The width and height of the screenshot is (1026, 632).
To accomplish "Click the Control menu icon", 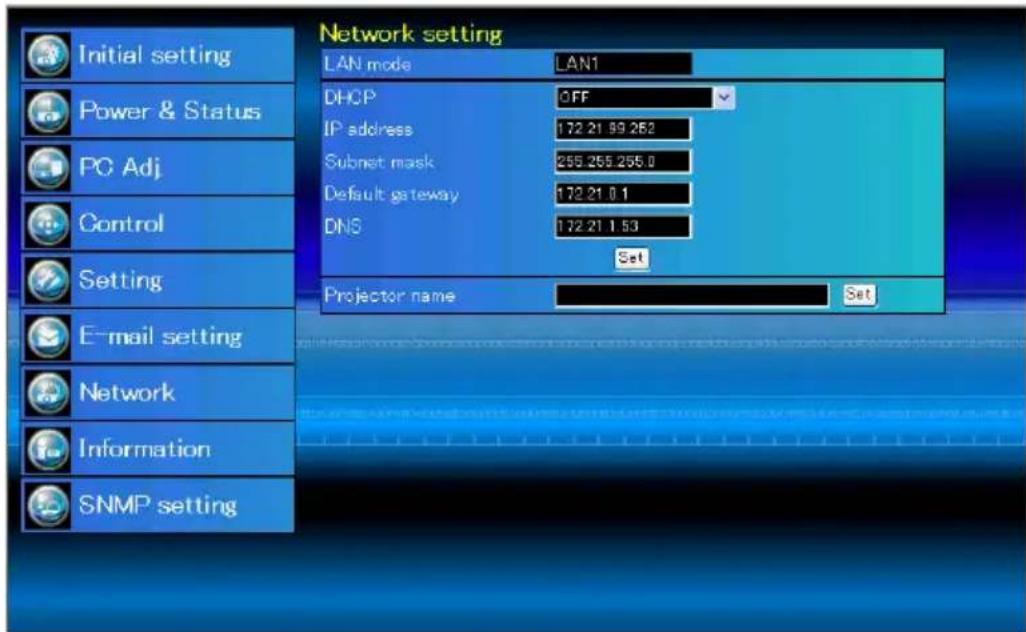I will click(48, 224).
